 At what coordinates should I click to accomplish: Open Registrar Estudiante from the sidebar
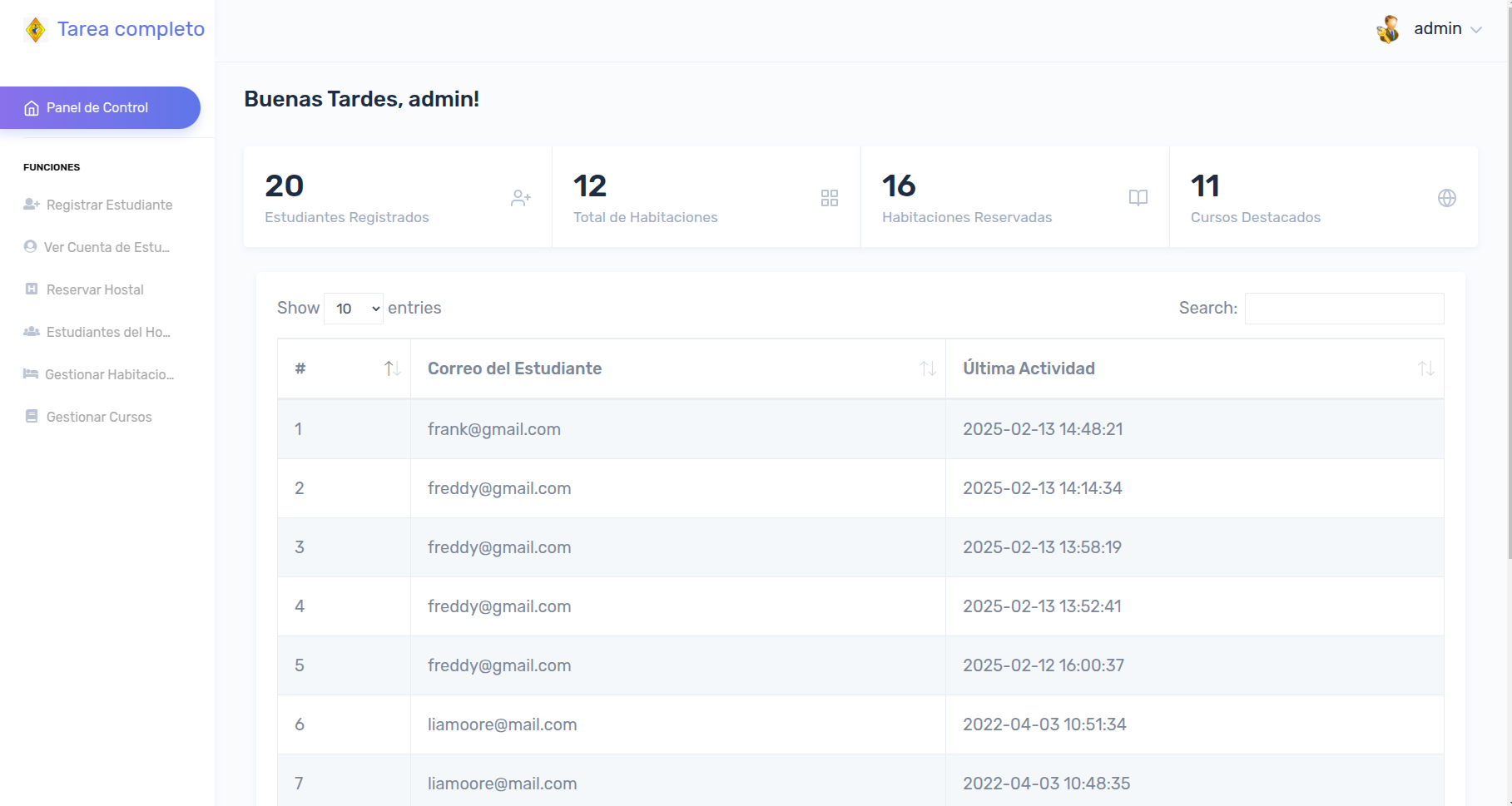[x=109, y=205]
